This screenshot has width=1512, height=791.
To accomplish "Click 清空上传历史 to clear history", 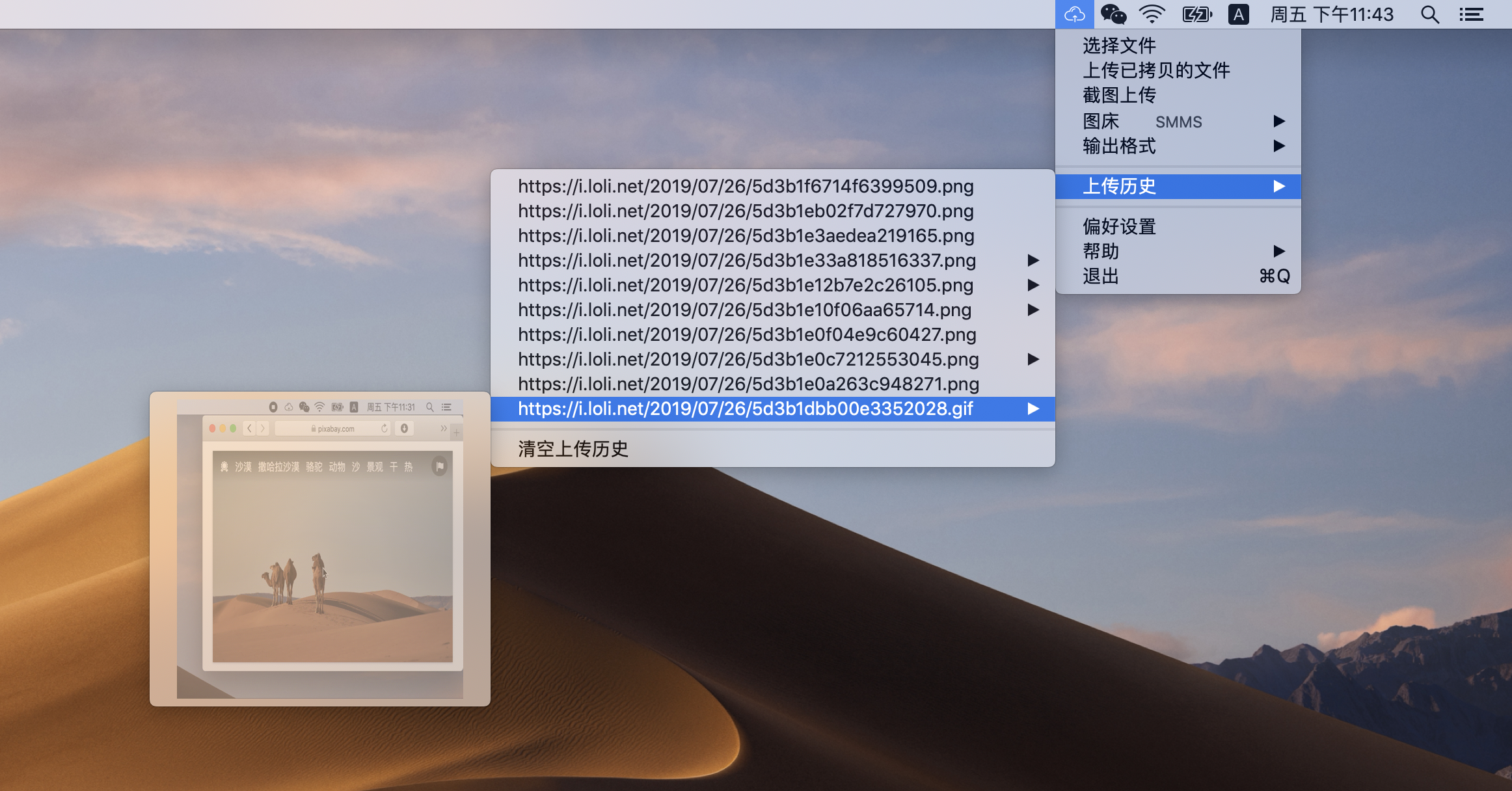I will pos(573,449).
